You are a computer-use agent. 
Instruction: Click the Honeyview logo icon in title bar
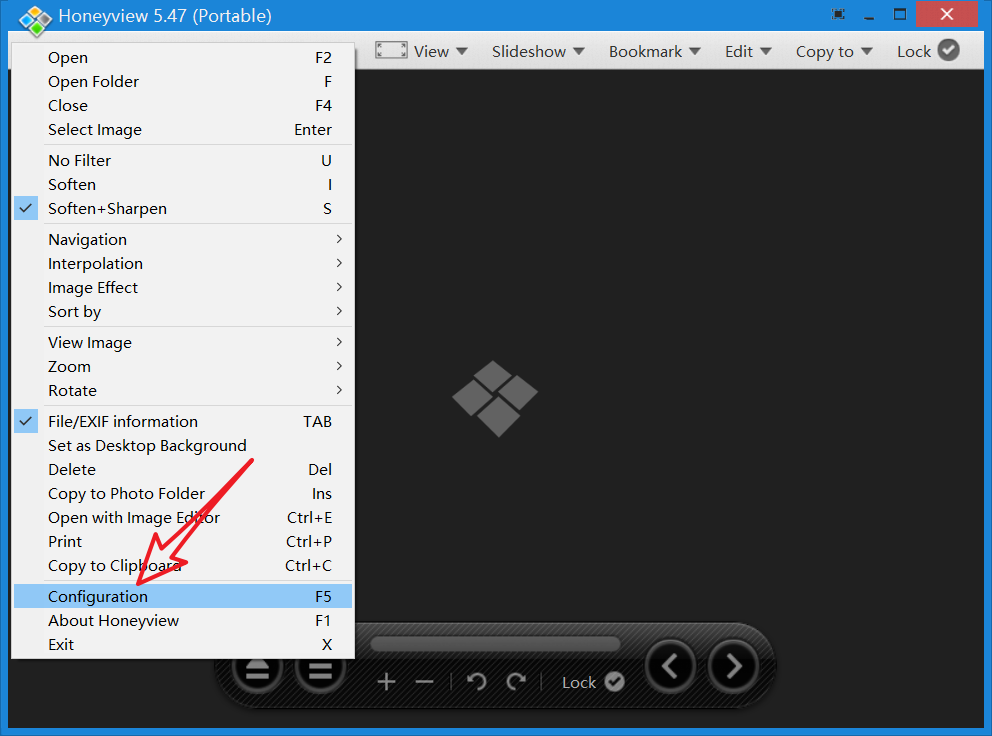(35, 20)
